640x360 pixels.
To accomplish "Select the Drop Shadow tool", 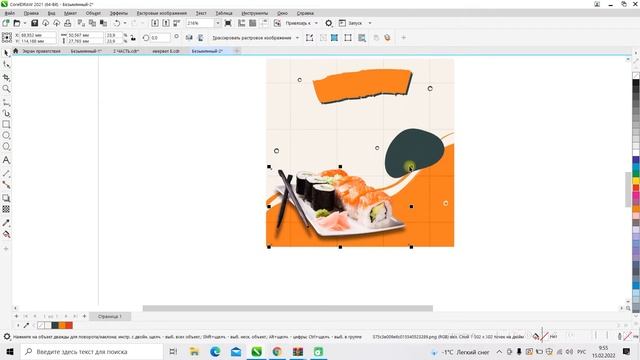I will [6, 198].
